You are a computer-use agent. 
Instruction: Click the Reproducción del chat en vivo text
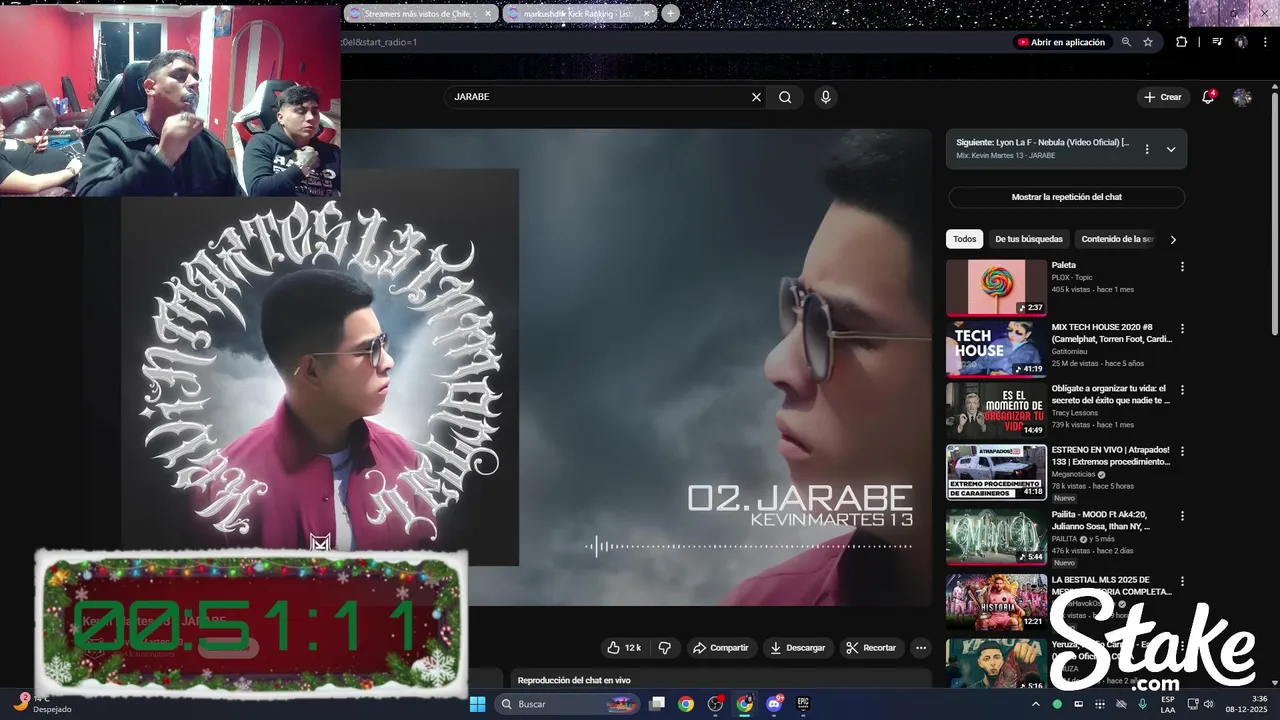point(574,680)
